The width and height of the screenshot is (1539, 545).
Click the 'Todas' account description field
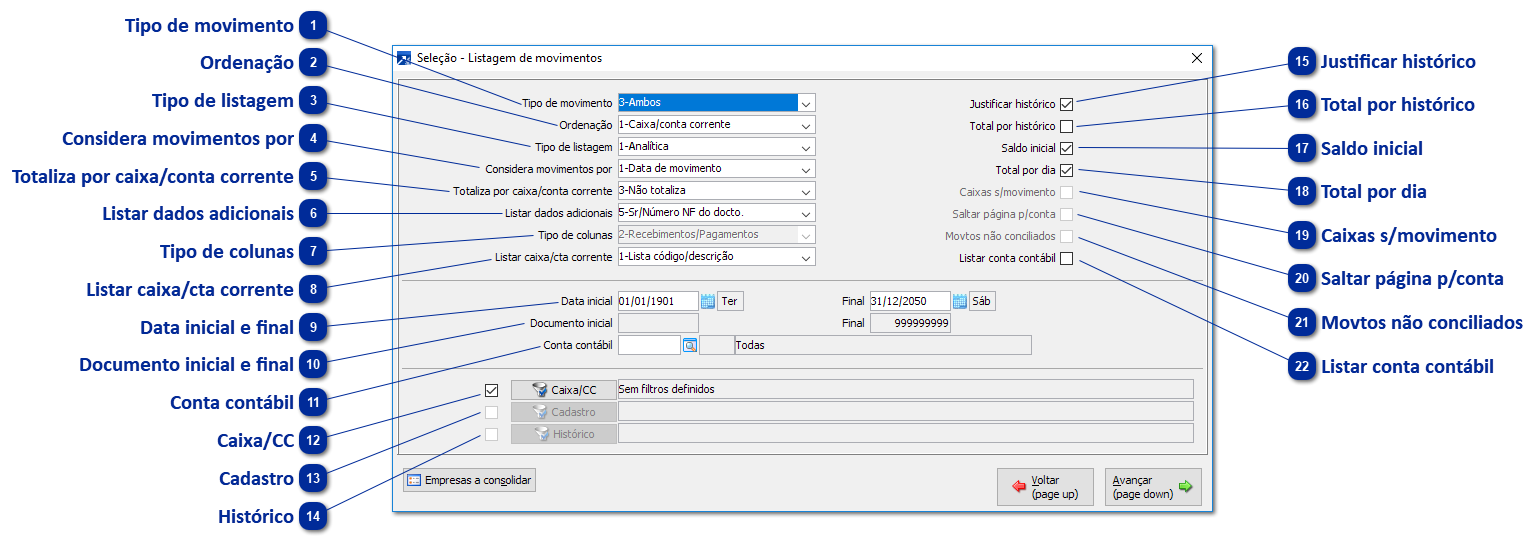pos(882,345)
